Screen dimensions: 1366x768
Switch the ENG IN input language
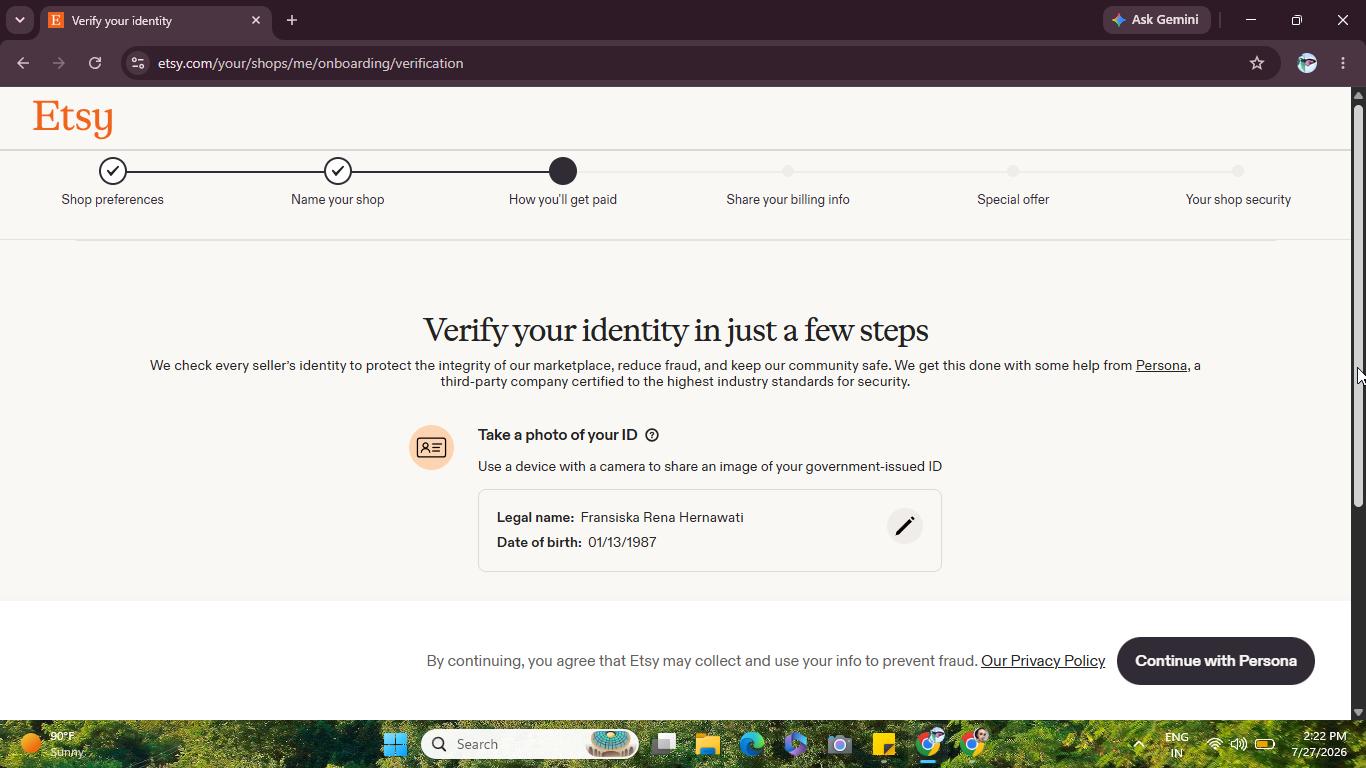point(1177,744)
